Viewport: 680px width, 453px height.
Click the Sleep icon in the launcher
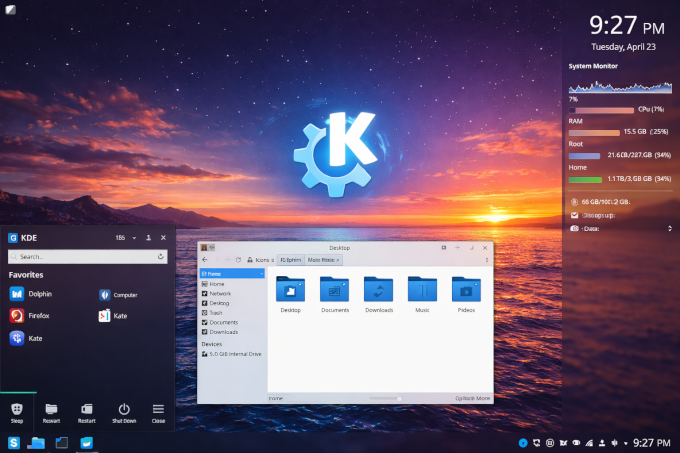(x=17, y=410)
